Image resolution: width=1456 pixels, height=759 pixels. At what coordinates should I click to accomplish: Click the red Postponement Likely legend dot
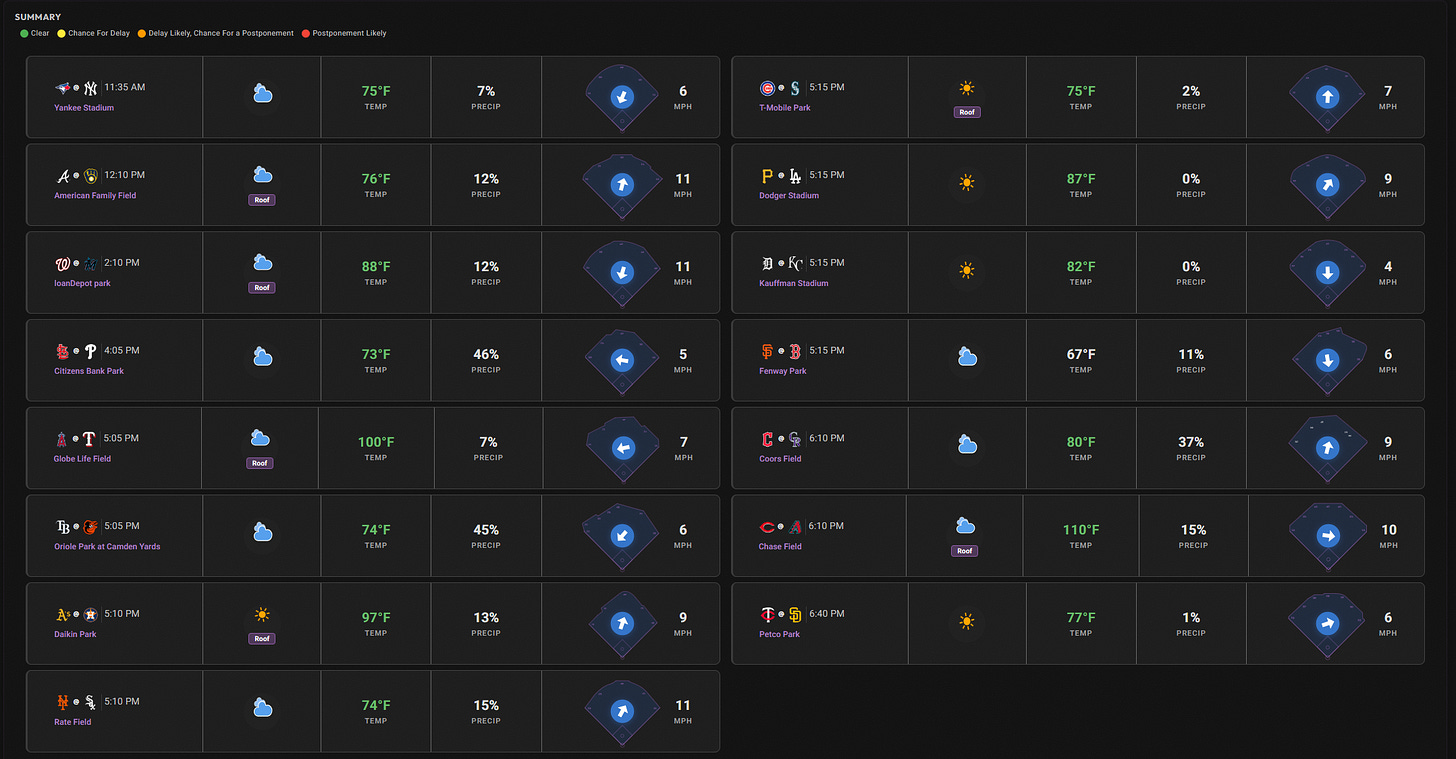click(x=305, y=33)
